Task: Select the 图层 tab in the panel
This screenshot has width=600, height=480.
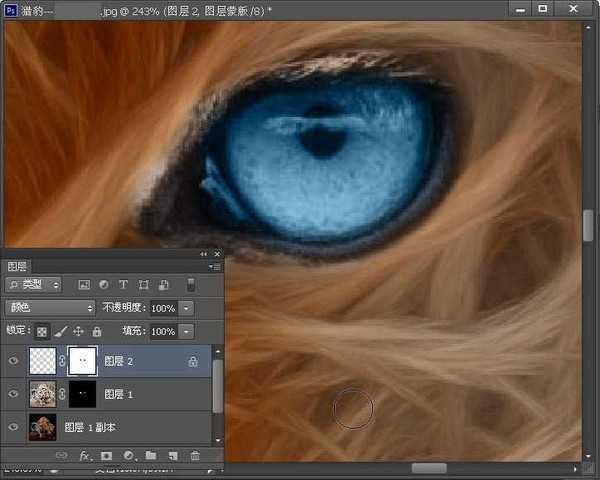Action: coord(17,267)
